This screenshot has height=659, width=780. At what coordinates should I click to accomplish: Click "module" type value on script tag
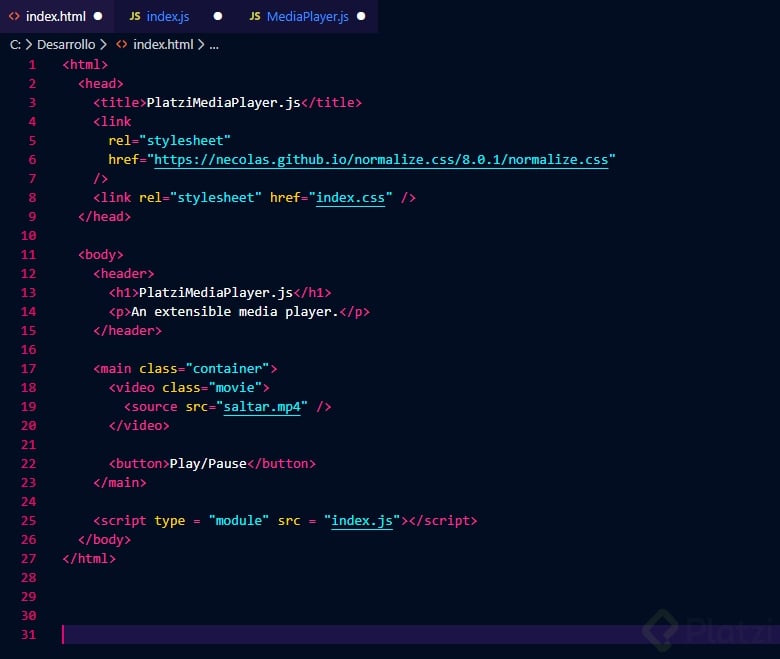pyautogui.click(x=239, y=521)
